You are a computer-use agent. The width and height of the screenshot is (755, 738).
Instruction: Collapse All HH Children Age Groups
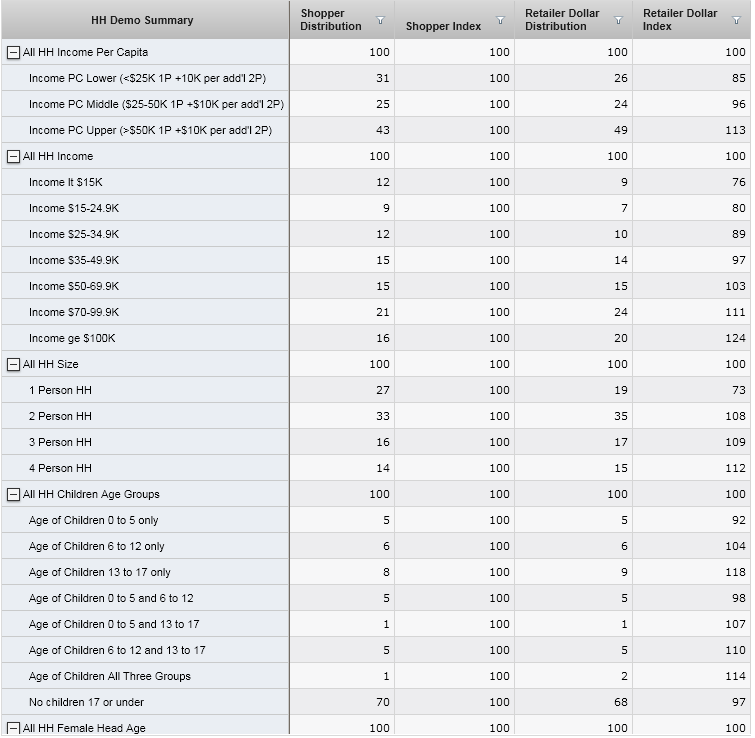click(13, 494)
